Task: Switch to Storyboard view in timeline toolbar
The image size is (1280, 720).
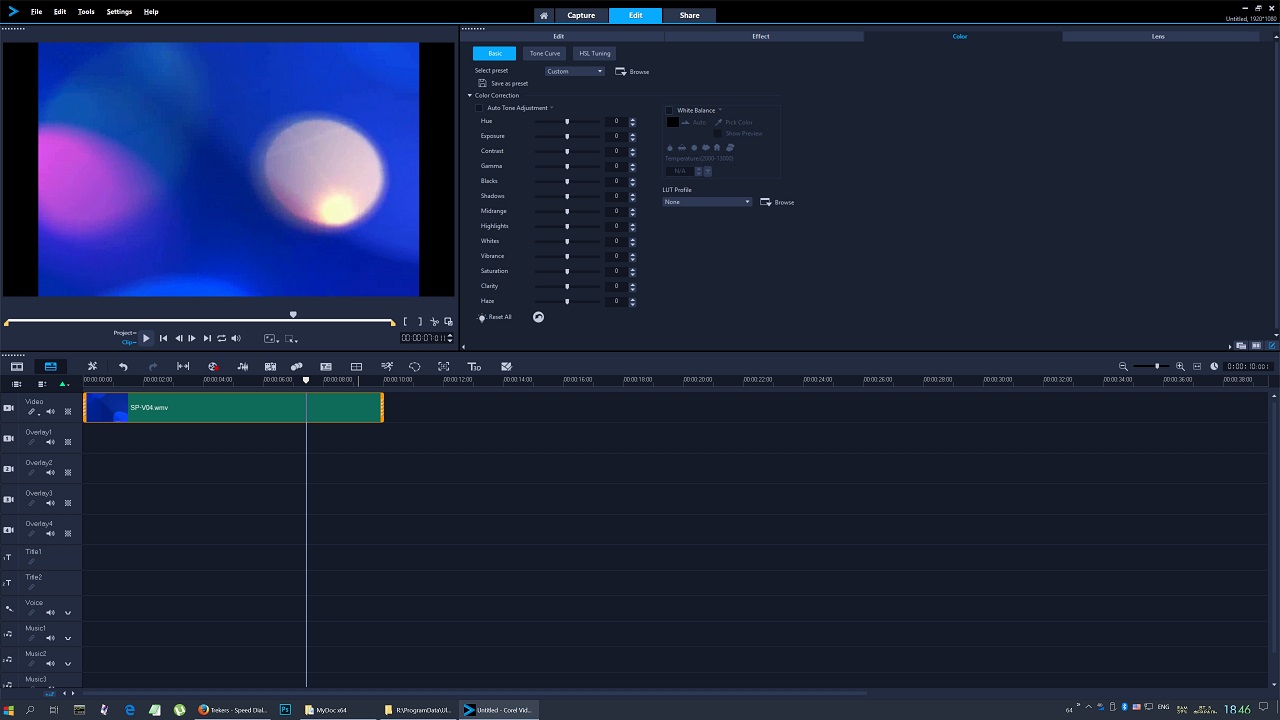Action: pos(17,367)
